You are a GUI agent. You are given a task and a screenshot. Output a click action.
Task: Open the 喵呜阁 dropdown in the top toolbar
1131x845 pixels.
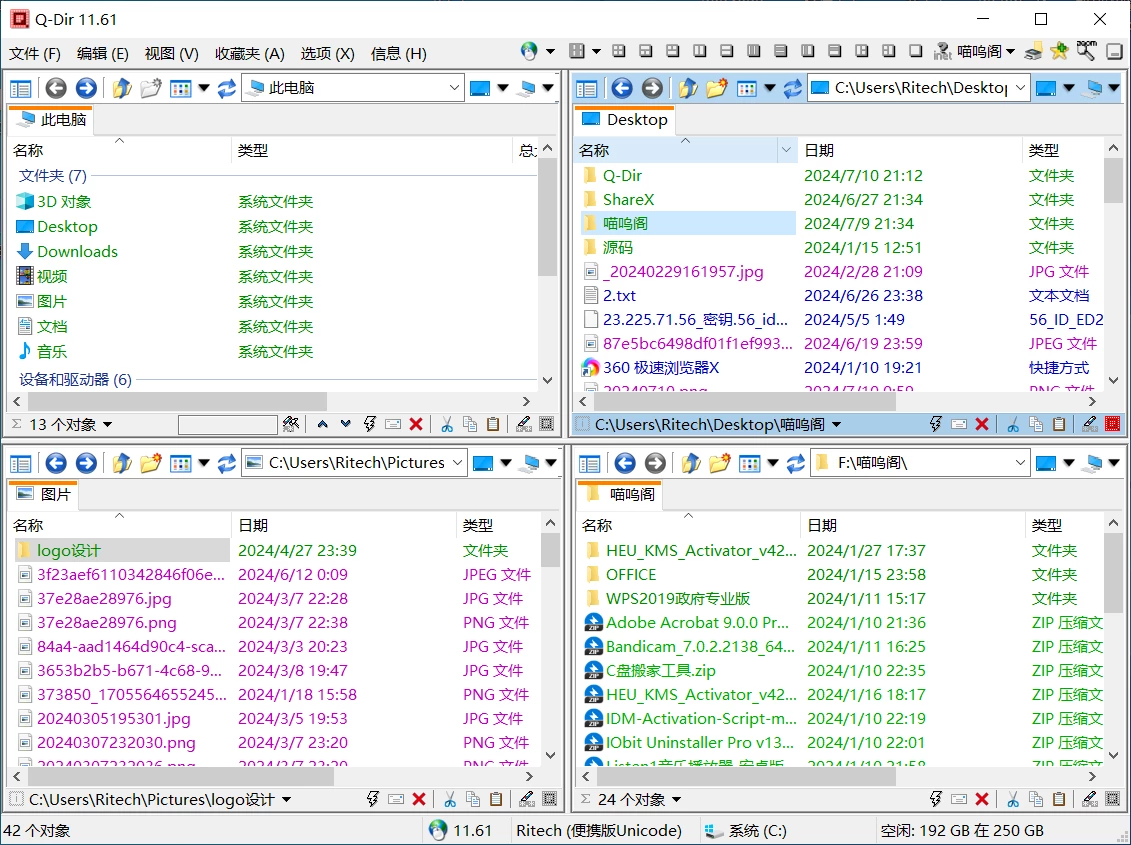pos(1010,51)
